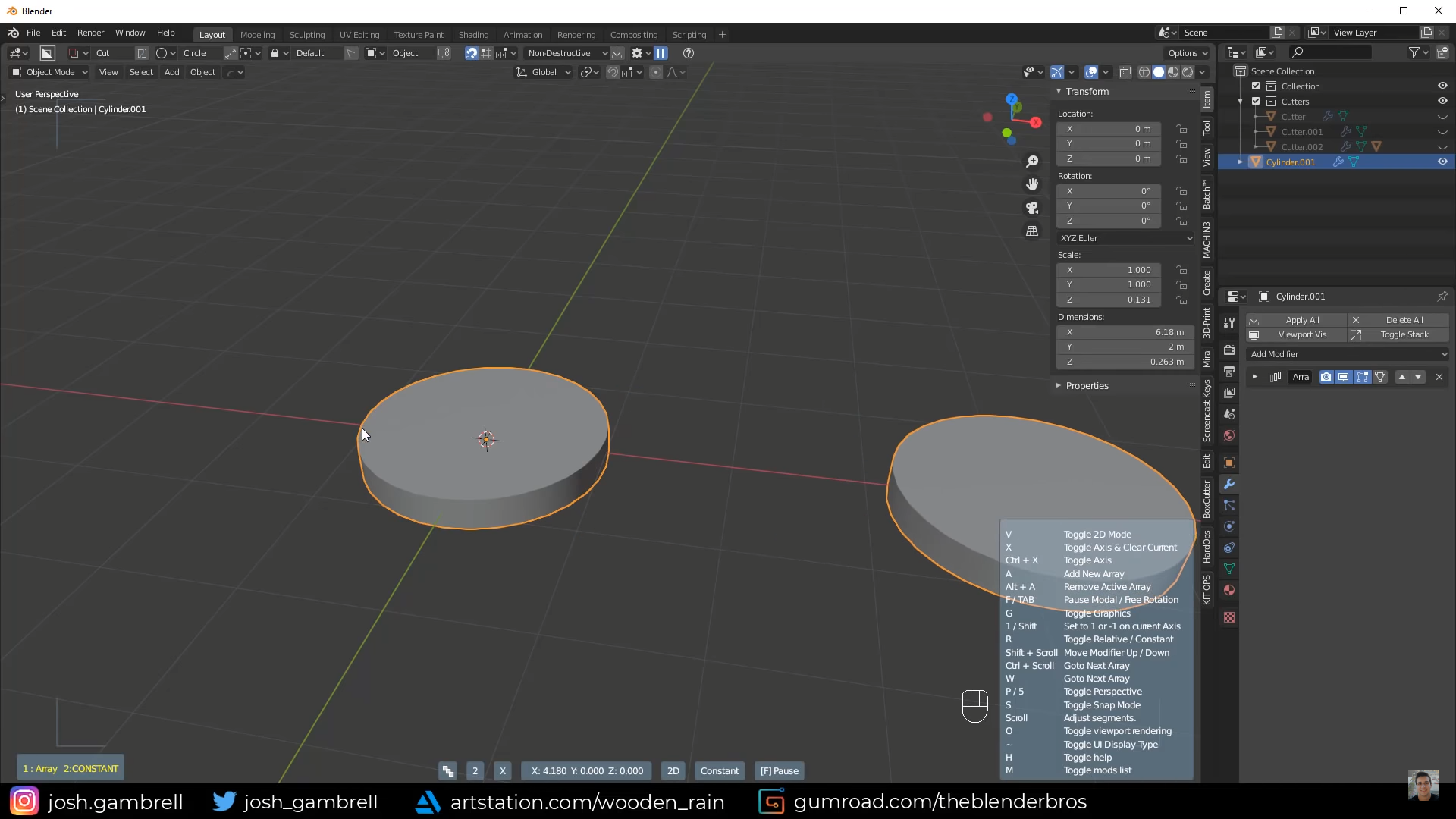Screen dimensions: 1456x819
Task: Open Material properties tab icon
Action: pos(1229,590)
